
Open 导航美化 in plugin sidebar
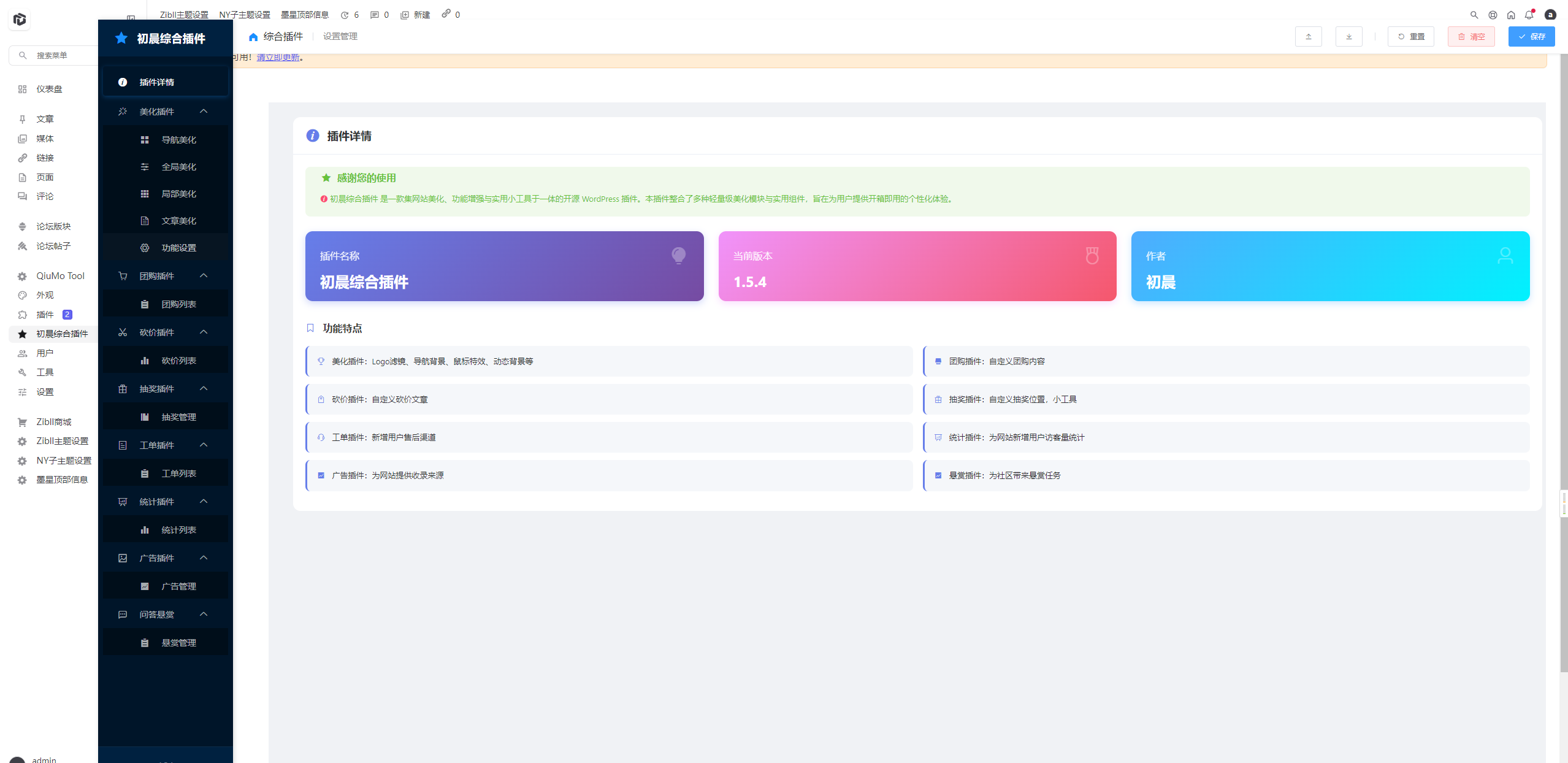click(178, 140)
